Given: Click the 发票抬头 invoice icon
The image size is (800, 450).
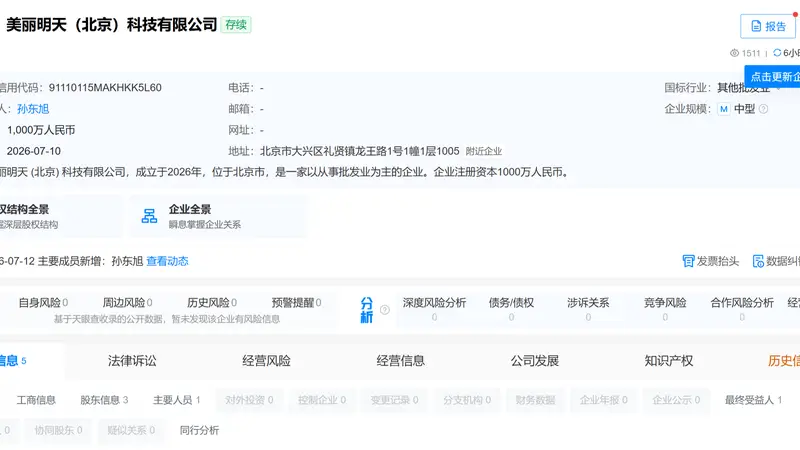Looking at the screenshot, I should tap(688, 261).
